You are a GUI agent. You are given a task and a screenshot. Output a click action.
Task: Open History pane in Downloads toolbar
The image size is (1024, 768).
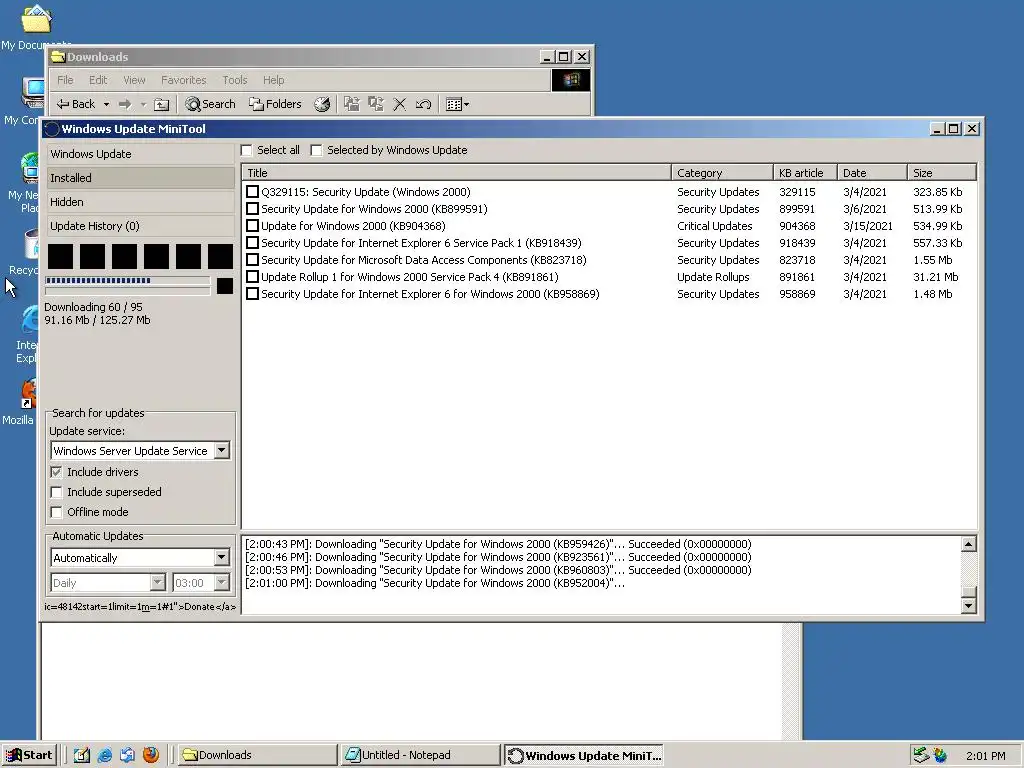pyautogui.click(x=322, y=104)
